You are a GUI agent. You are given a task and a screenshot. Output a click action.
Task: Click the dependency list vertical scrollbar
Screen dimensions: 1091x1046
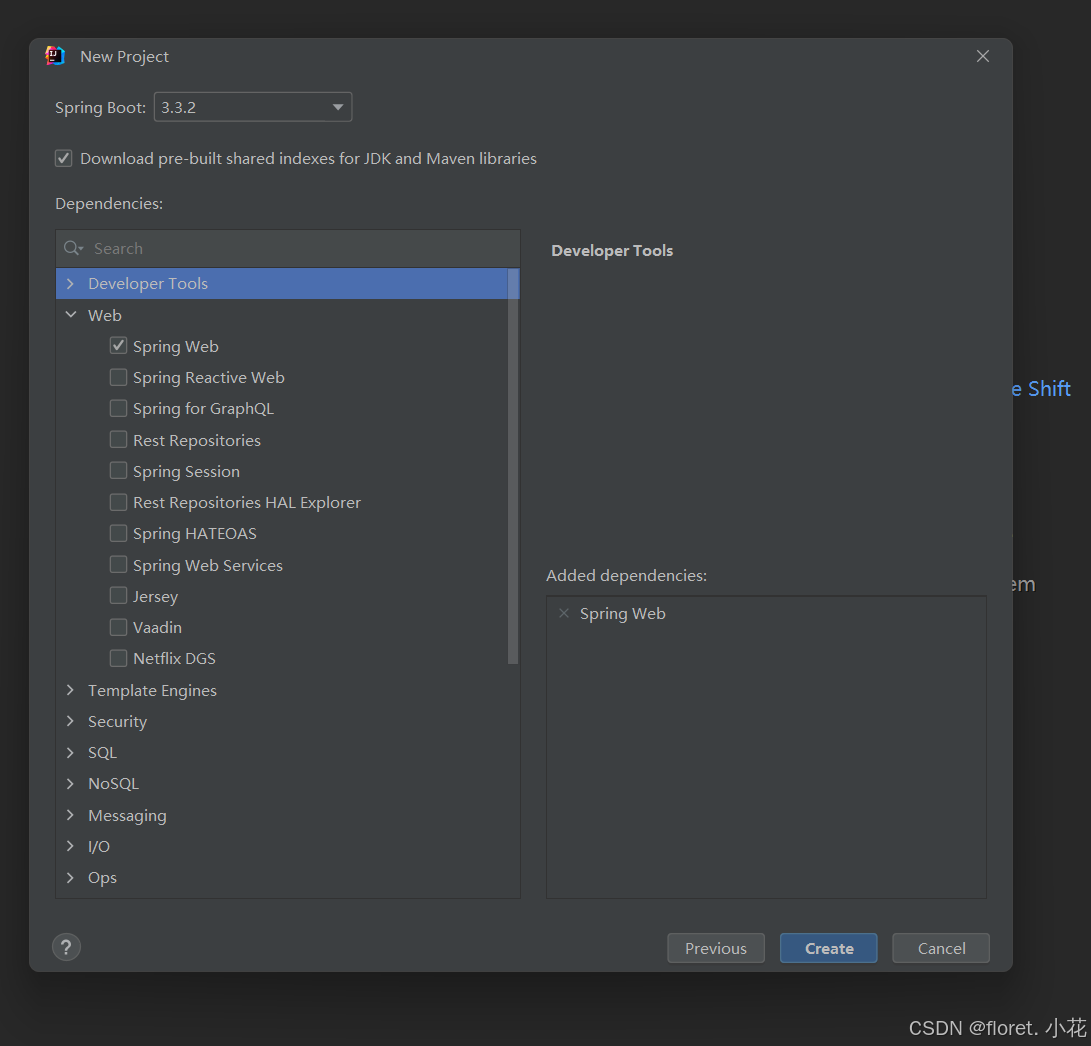(513, 466)
